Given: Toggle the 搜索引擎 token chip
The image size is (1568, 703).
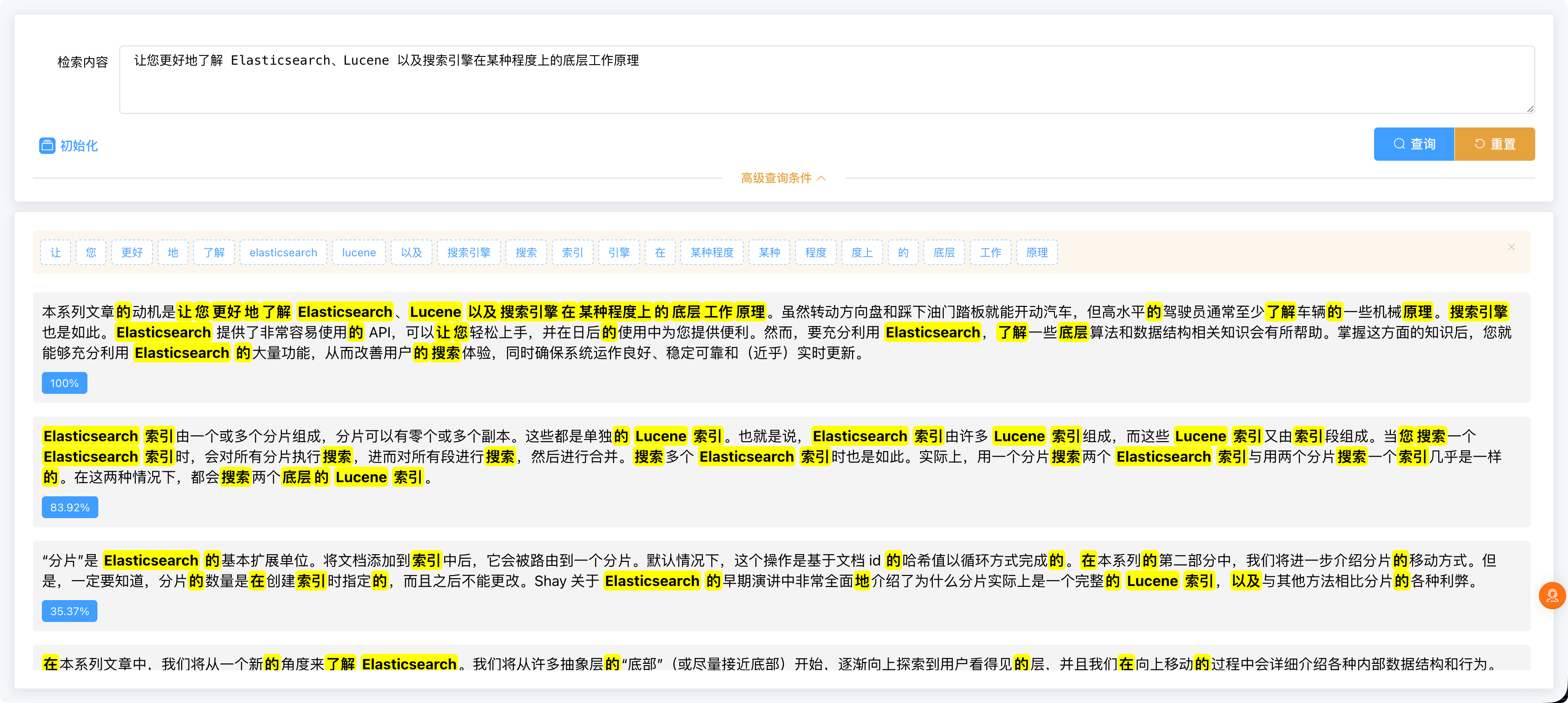Looking at the screenshot, I should click(x=468, y=252).
